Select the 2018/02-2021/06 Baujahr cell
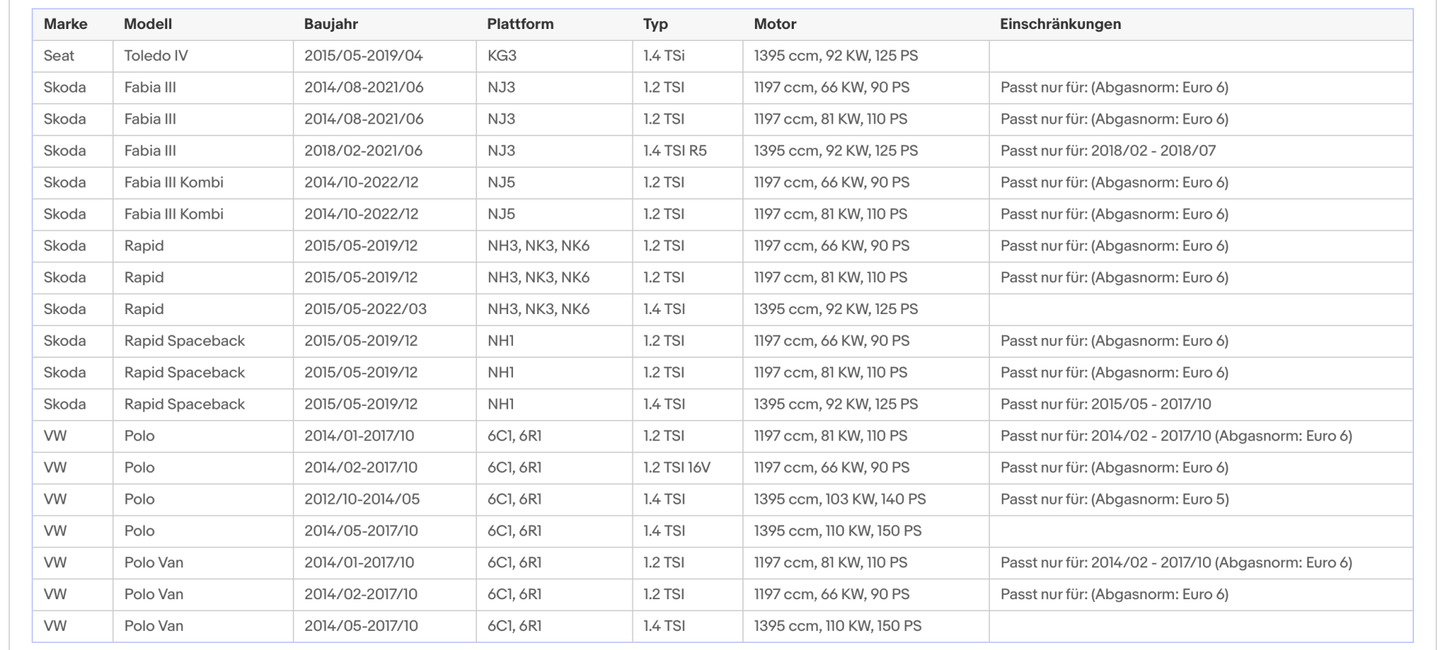 click(x=363, y=151)
